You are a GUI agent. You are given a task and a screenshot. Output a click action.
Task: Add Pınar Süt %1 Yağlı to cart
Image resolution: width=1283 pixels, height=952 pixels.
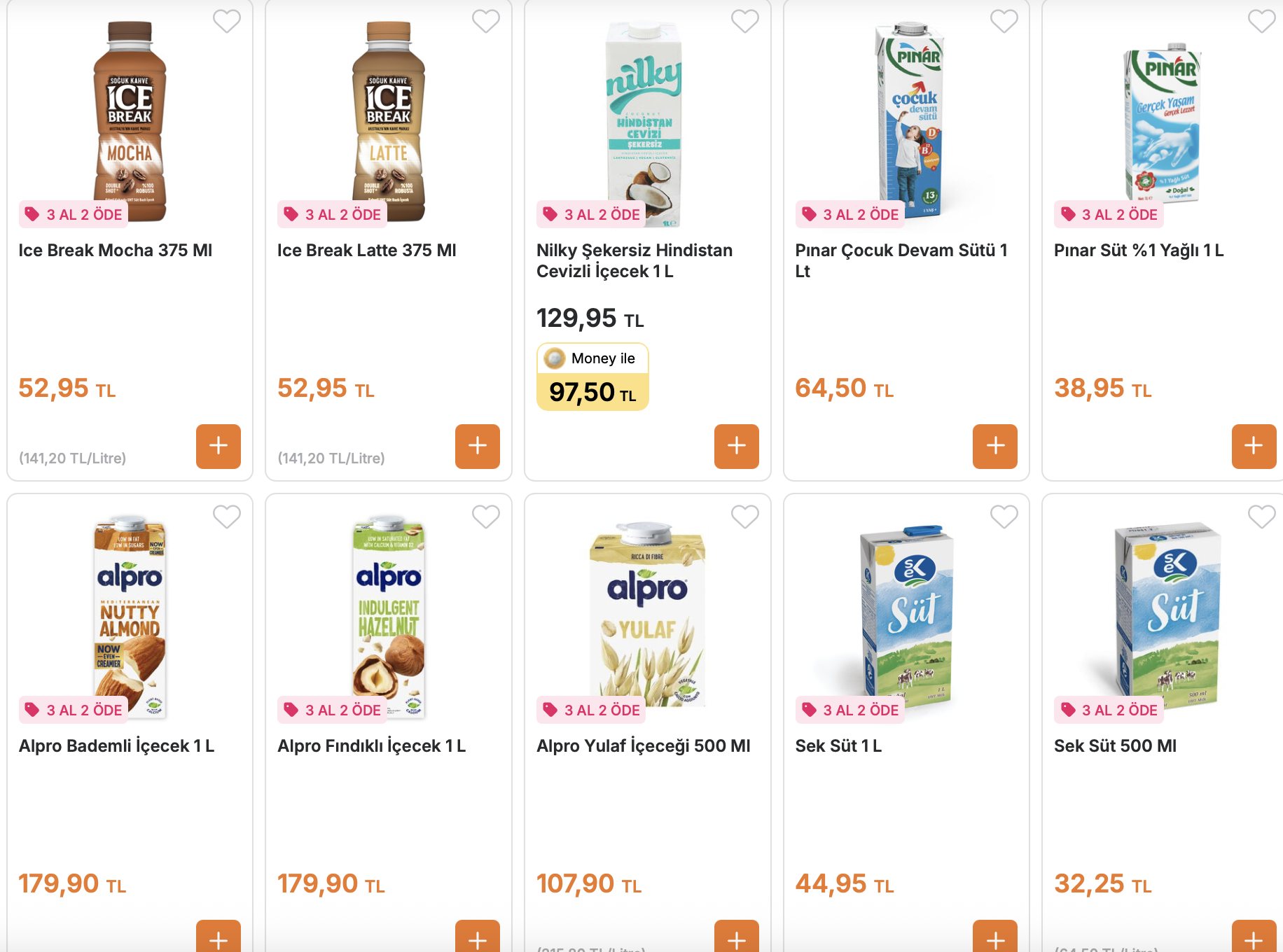pos(1254,446)
